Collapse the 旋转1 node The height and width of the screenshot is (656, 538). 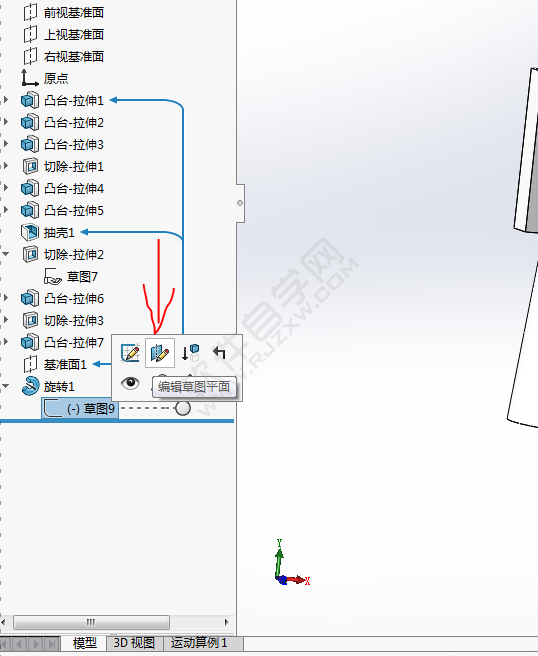coord(5,386)
